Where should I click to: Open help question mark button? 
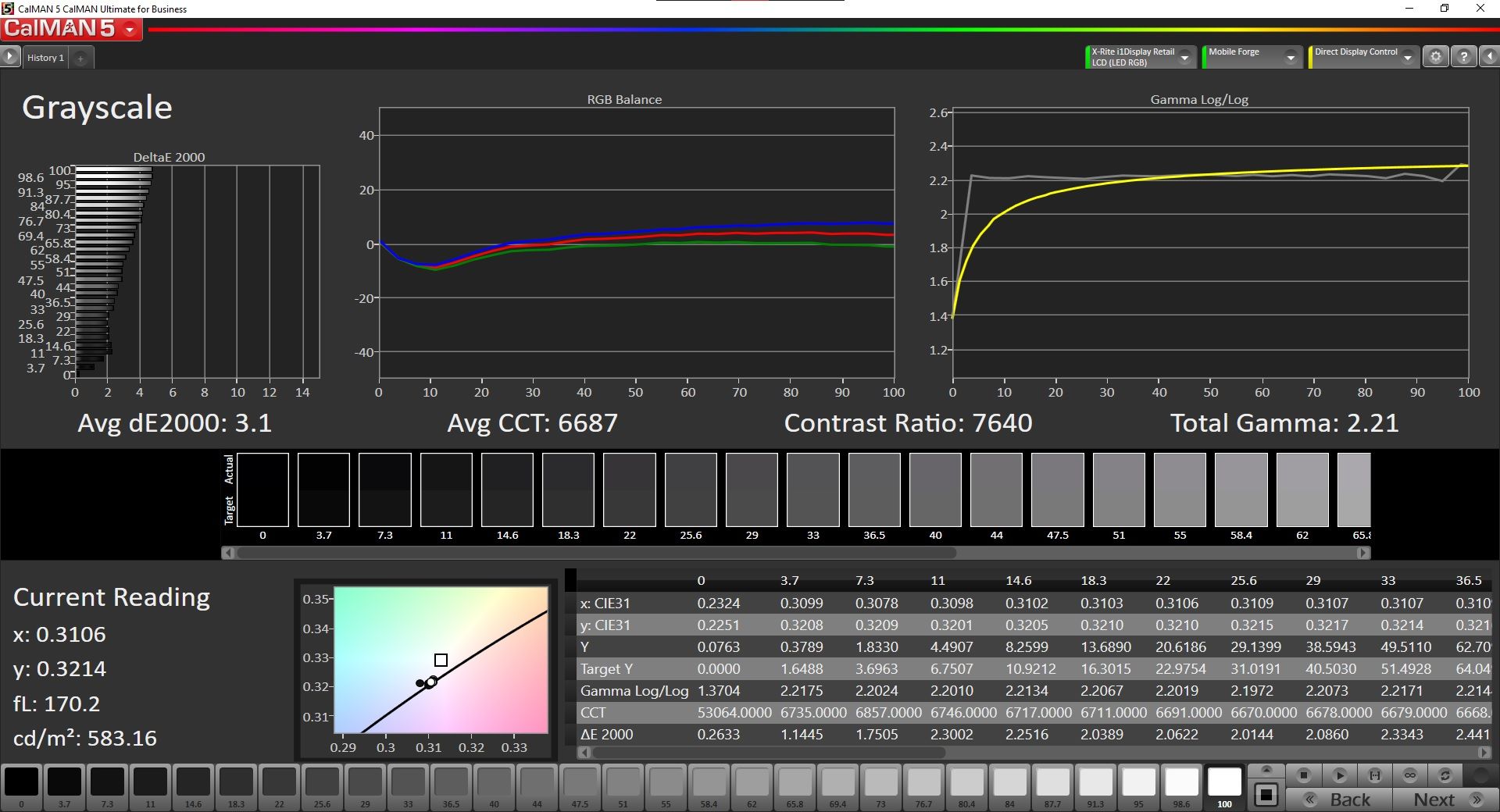[1463, 57]
